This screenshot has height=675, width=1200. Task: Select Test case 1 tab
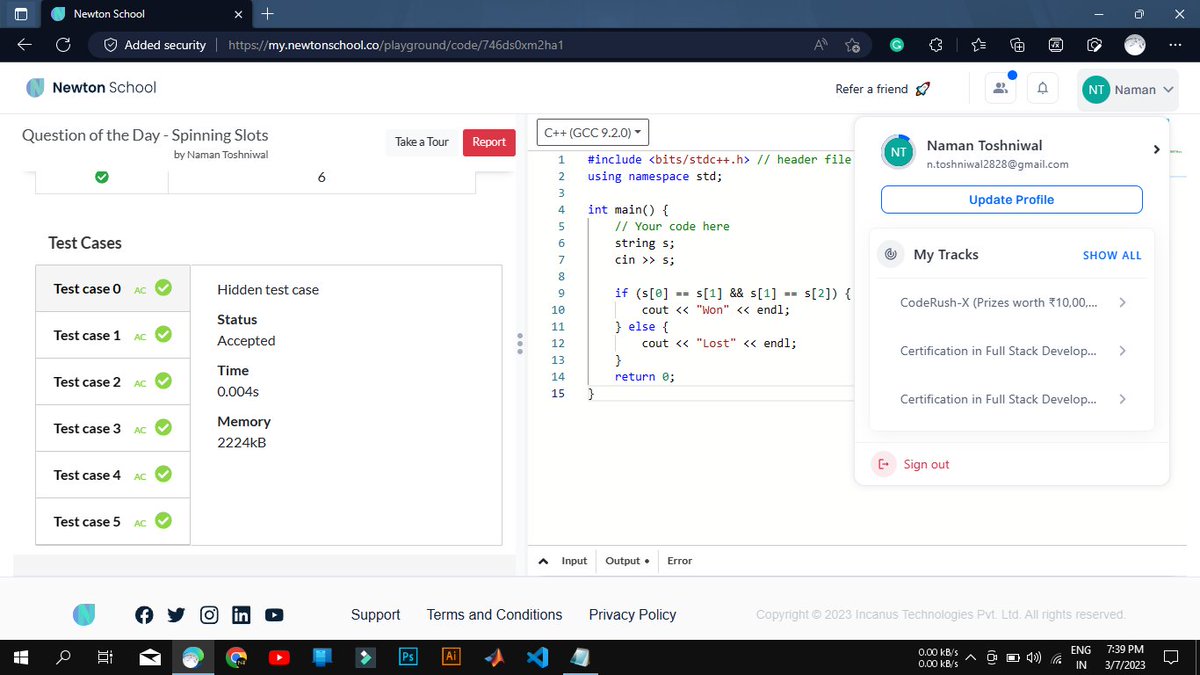coord(113,335)
